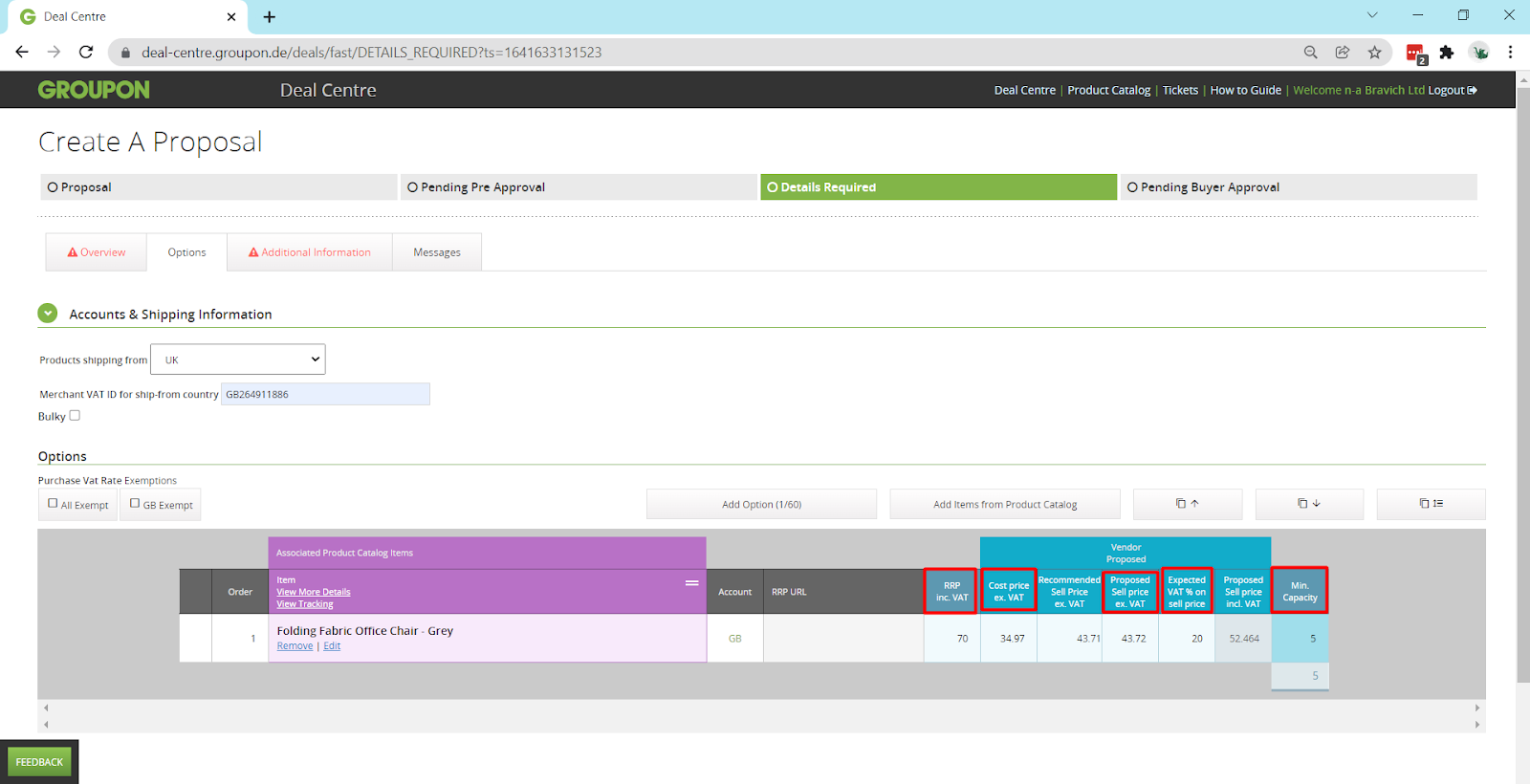Open Product Catalog in the top navigation
1530x784 pixels.
click(x=1109, y=91)
